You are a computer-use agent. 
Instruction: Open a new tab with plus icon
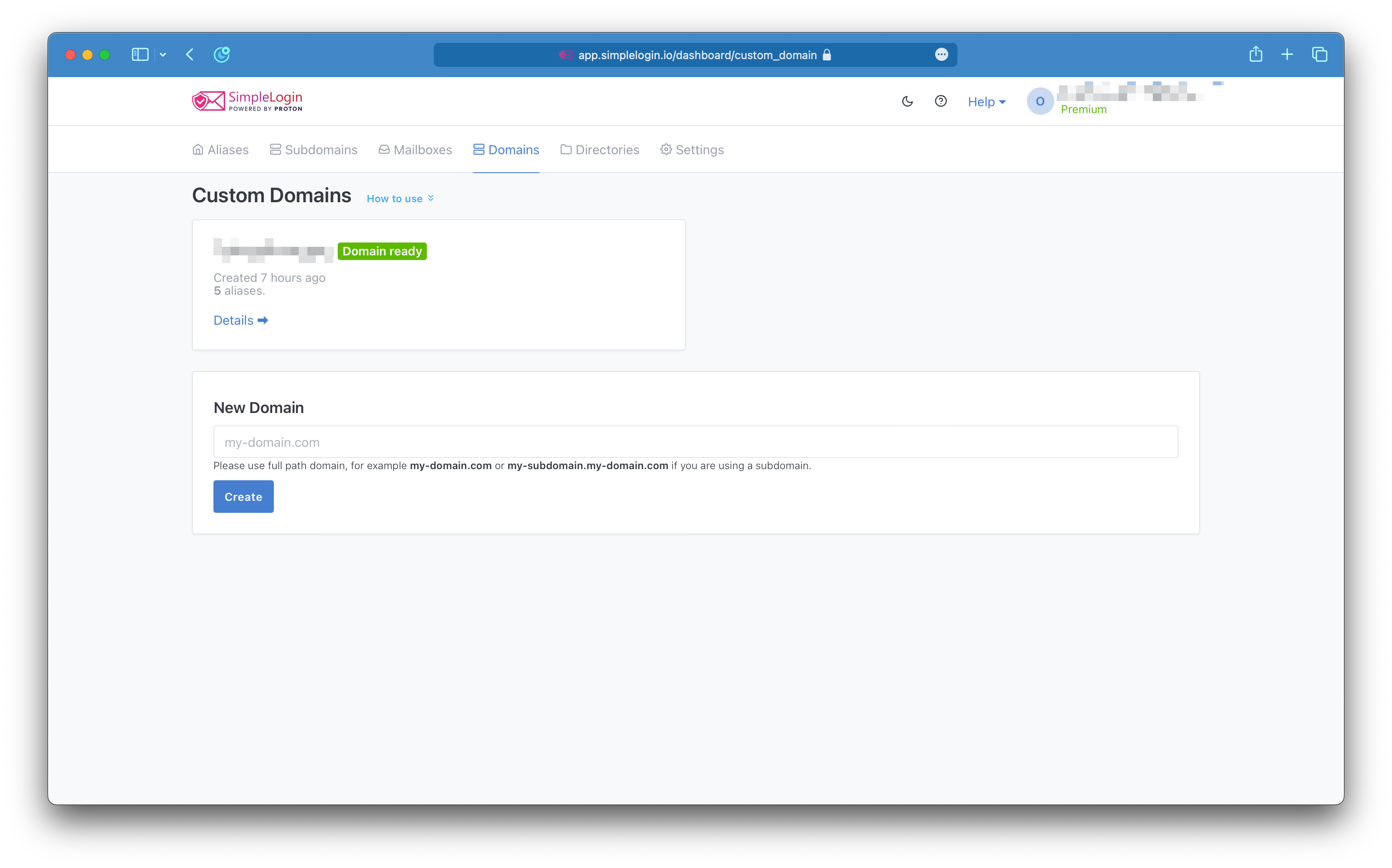coord(1287,54)
